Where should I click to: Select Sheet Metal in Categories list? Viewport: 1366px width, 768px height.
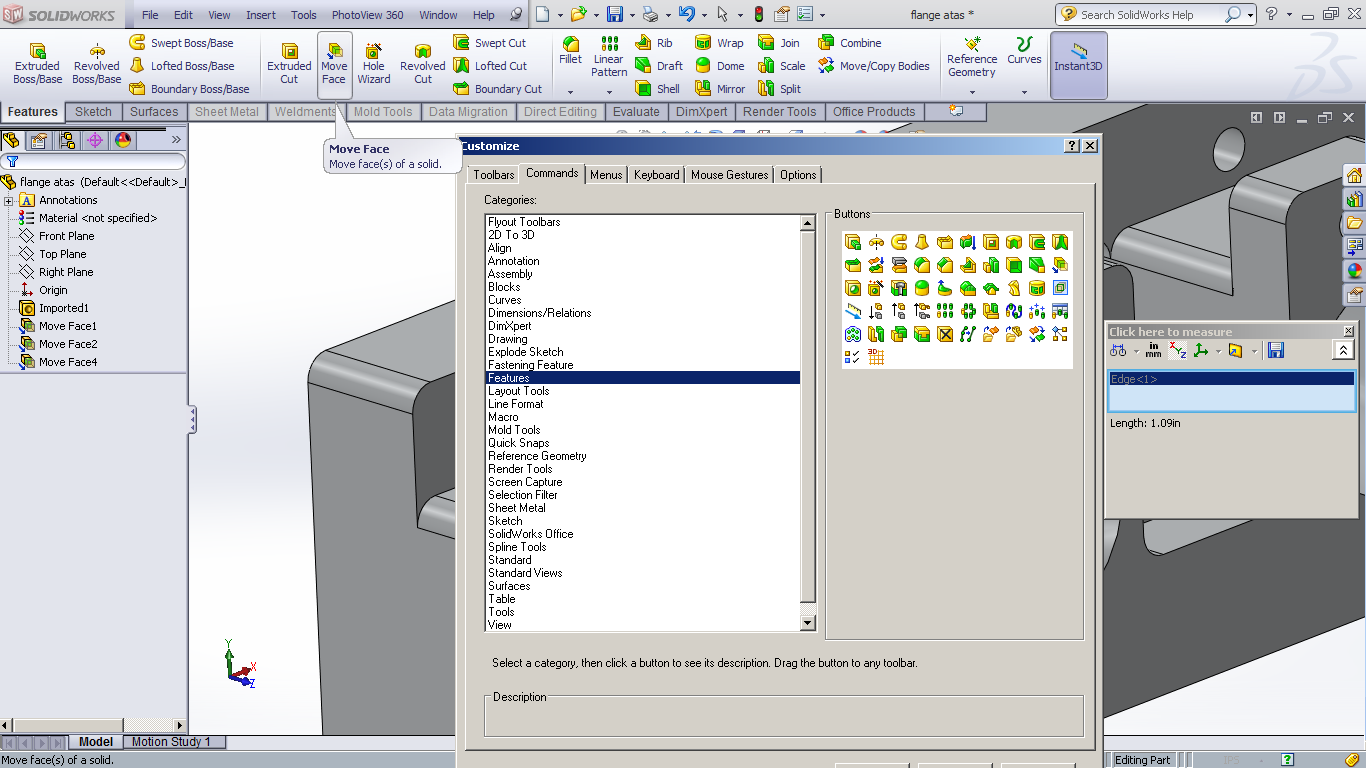pos(516,508)
